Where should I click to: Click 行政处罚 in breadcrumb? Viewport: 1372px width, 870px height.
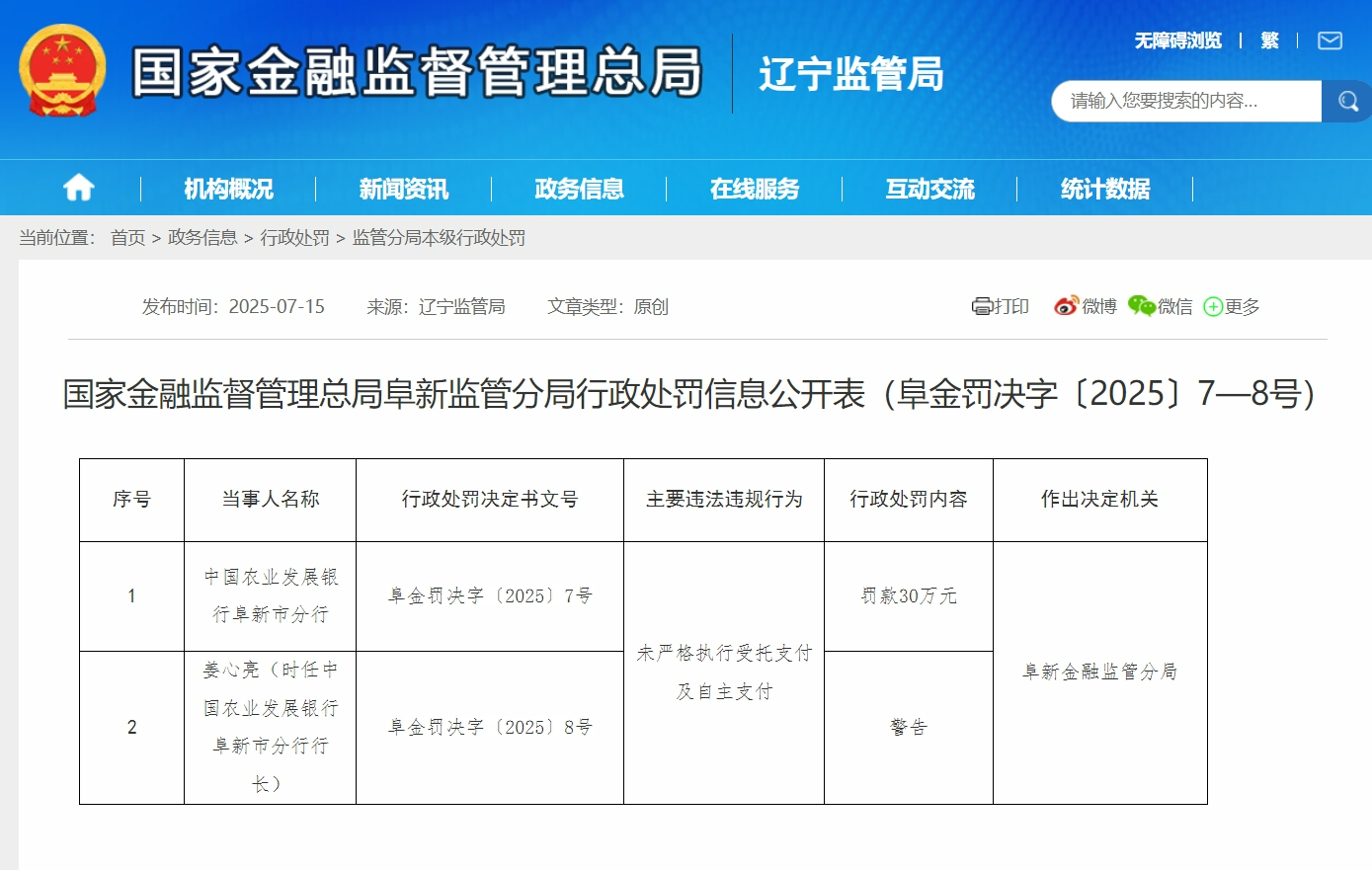tap(294, 238)
